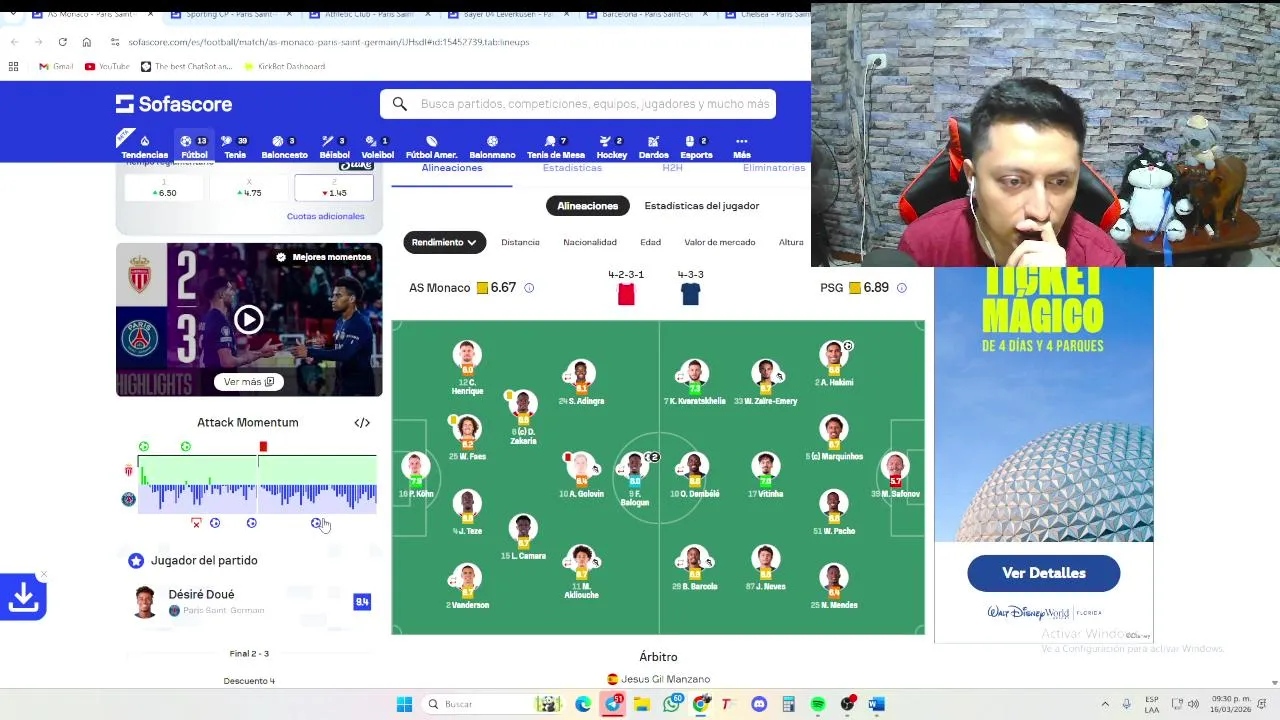Select the 4.75 draw odds
Image resolution: width=1280 pixels, height=720 pixels.
click(x=249, y=189)
